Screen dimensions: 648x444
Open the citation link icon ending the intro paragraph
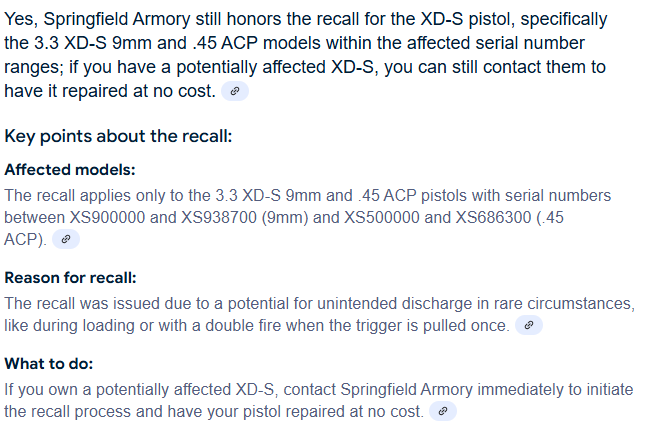tap(235, 91)
